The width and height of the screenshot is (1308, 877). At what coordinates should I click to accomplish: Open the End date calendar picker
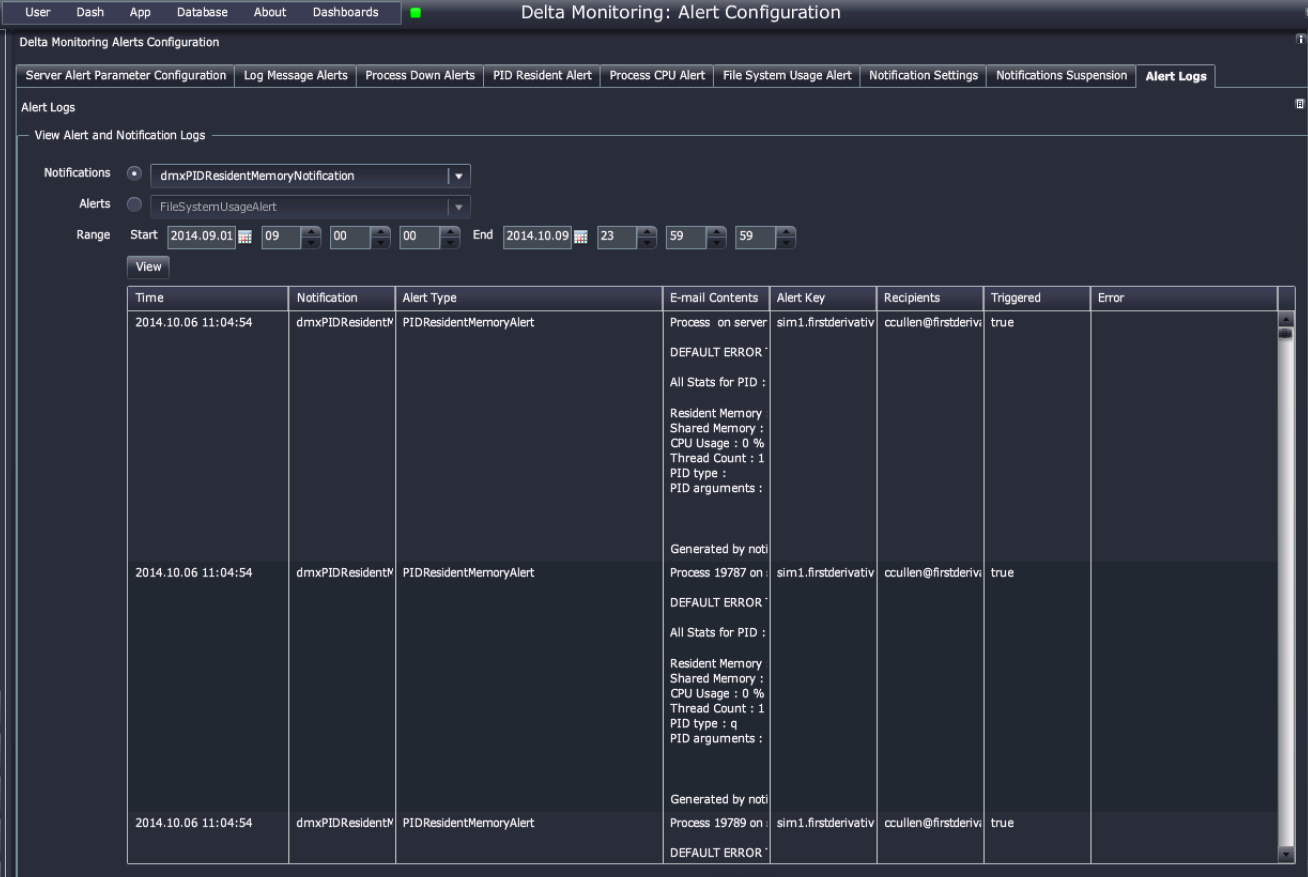click(580, 238)
